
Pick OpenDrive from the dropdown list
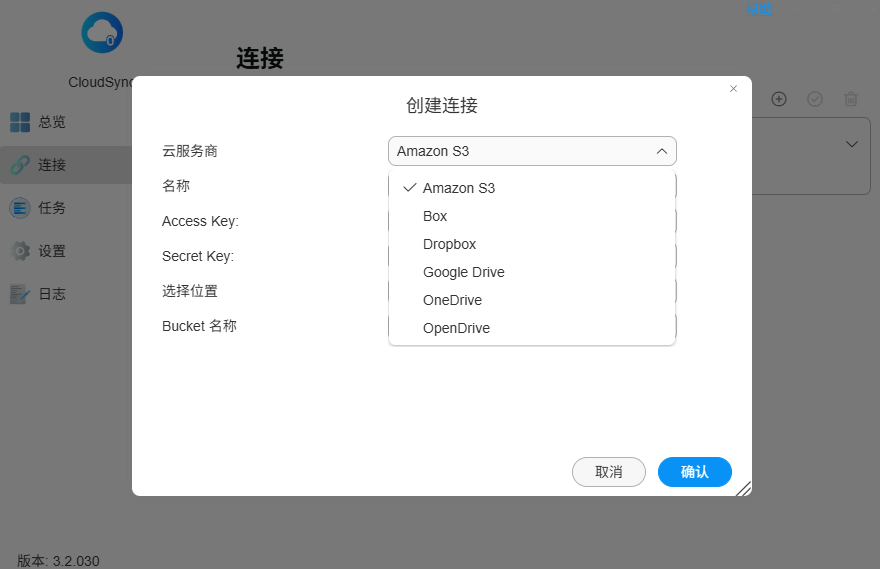coord(532,328)
